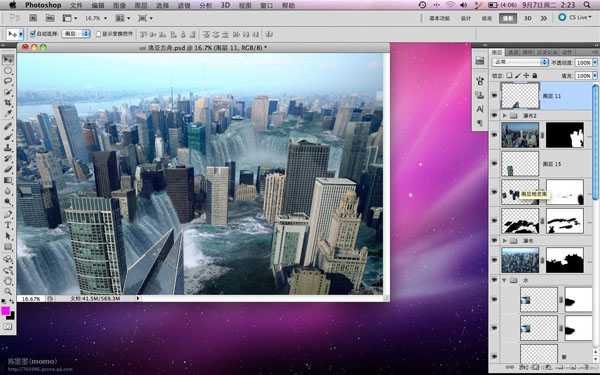600x375 pixels.
Task: Click lock position icon
Action: point(526,76)
